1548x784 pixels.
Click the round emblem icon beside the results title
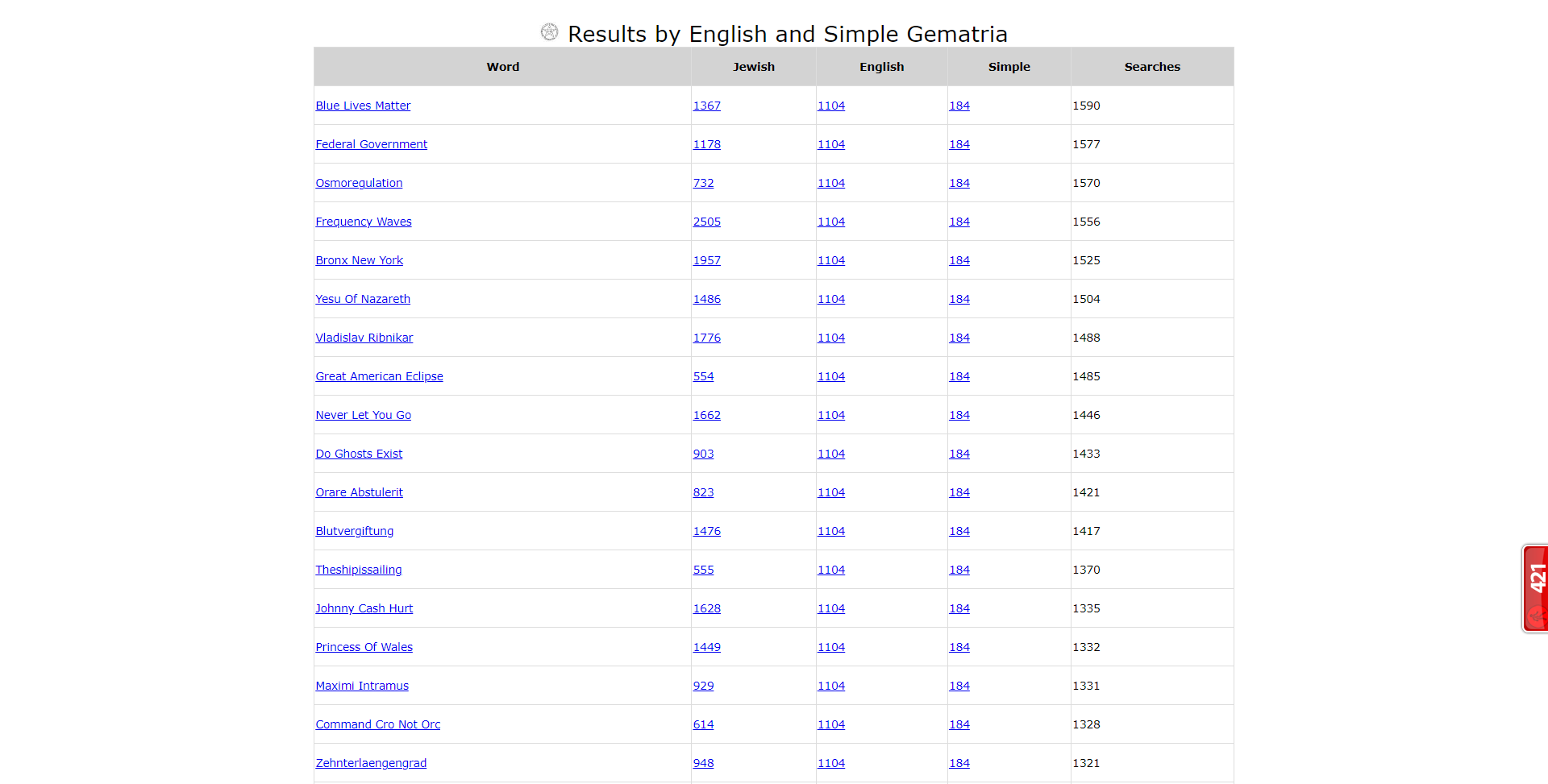coord(549,32)
